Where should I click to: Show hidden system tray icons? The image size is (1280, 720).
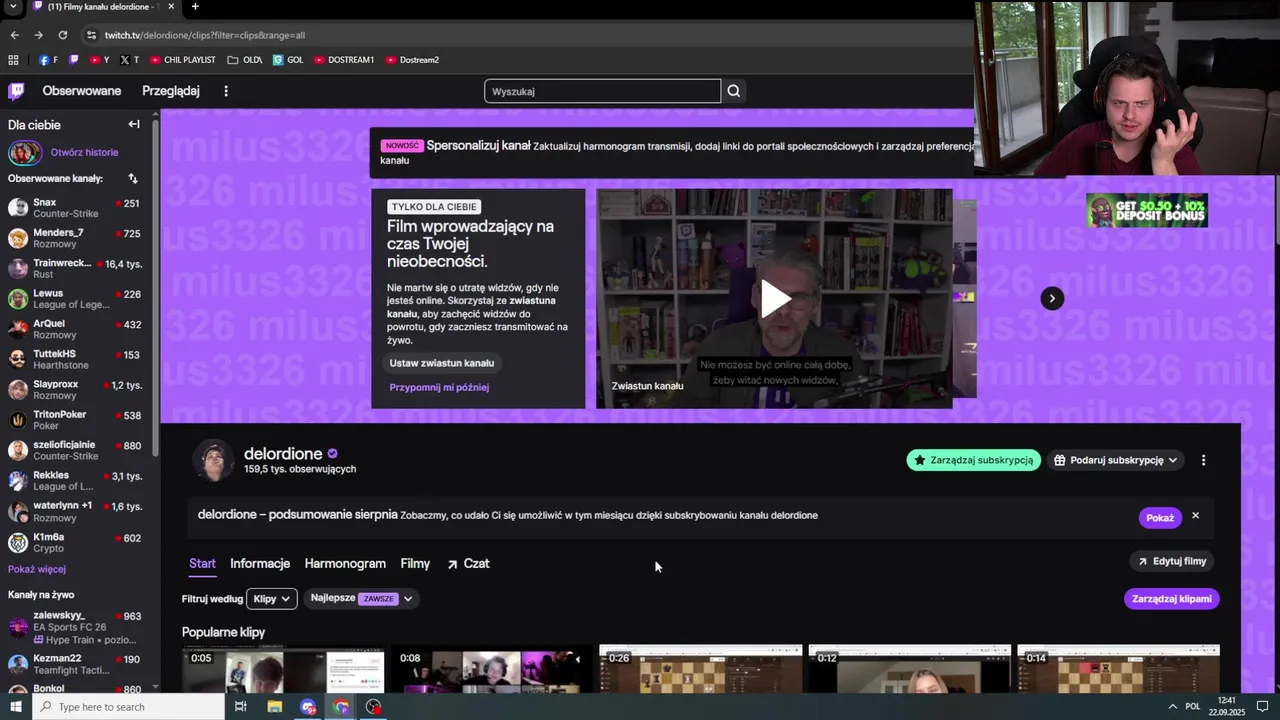click(1173, 707)
